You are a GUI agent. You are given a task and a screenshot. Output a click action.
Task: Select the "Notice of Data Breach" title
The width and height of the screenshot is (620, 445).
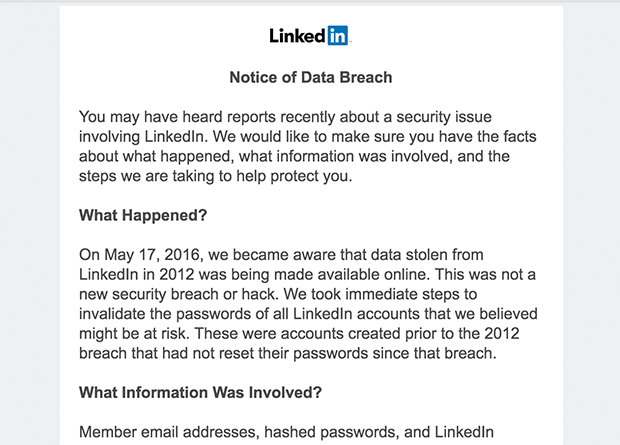coord(311,77)
